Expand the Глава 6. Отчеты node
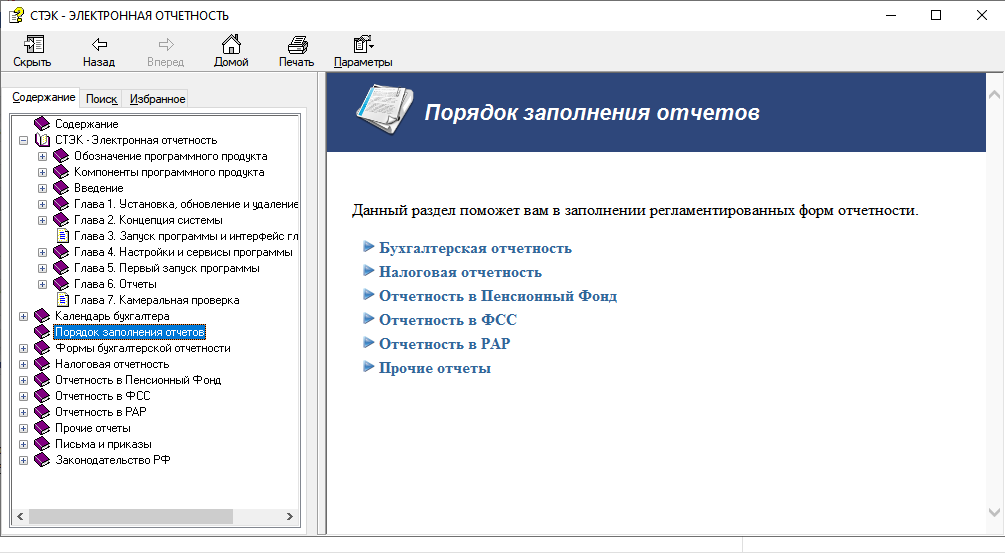The width and height of the screenshot is (1005, 553). (42, 285)
